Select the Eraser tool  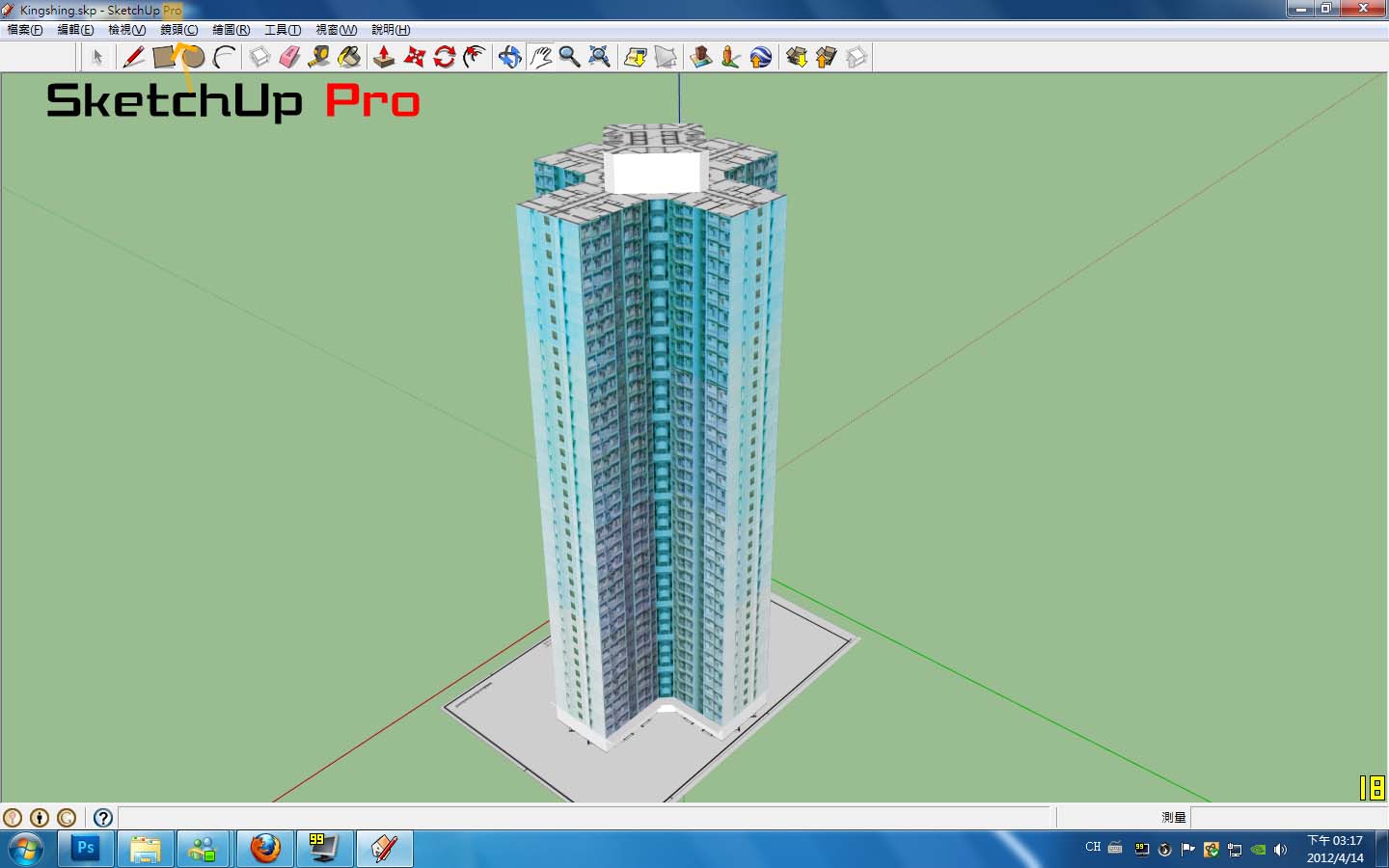[289, 57]
